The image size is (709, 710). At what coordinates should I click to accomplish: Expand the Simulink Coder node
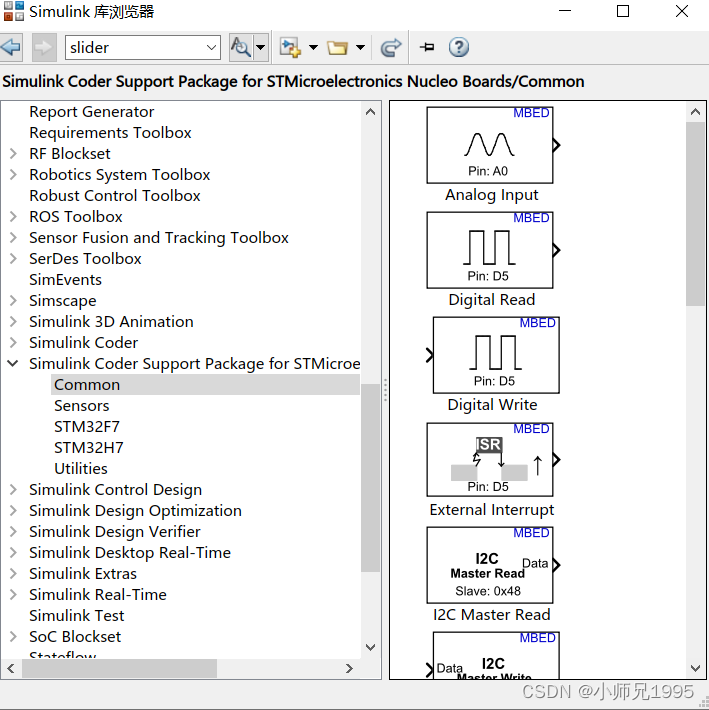pyautogui.click(x=13, y=343)
